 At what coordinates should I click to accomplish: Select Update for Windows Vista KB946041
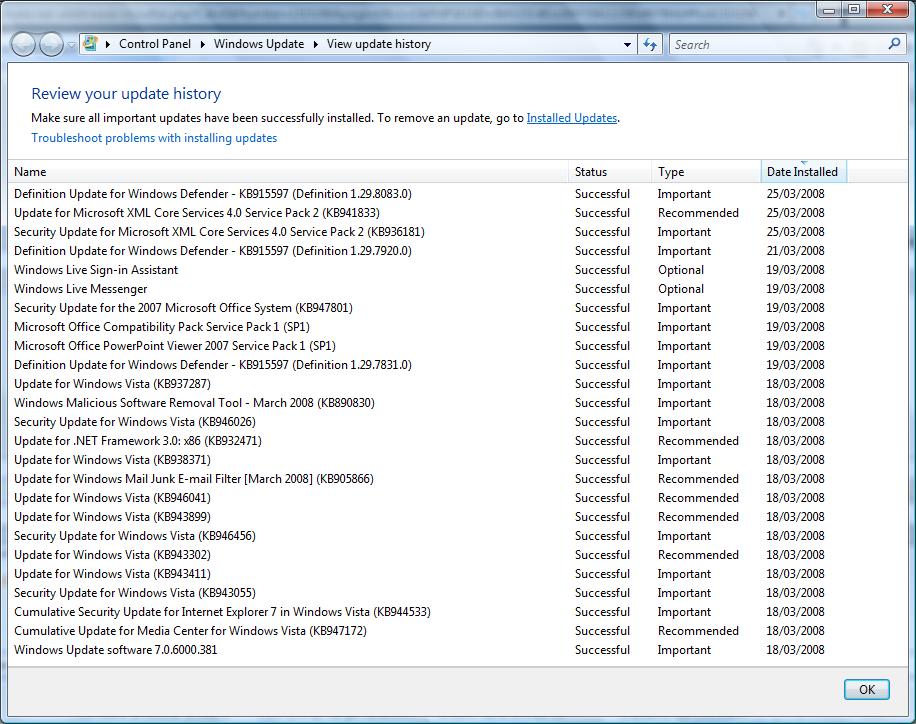tap(112, 498)
